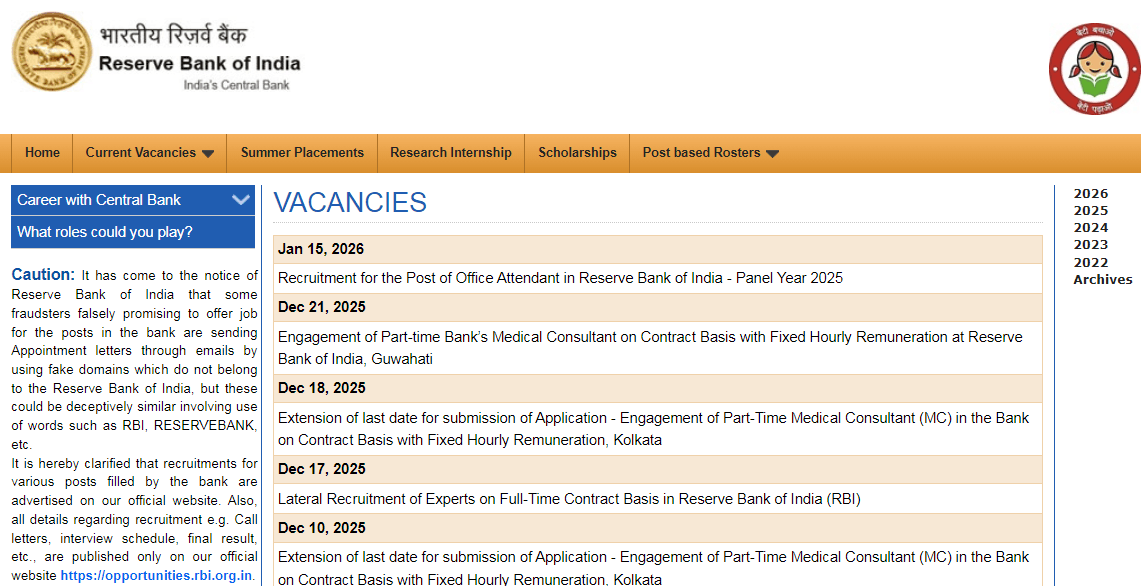Select the Research Internship tab
Image resolution: width=1141 pixels, height=586 pixels.
click(x=450, y=153)
